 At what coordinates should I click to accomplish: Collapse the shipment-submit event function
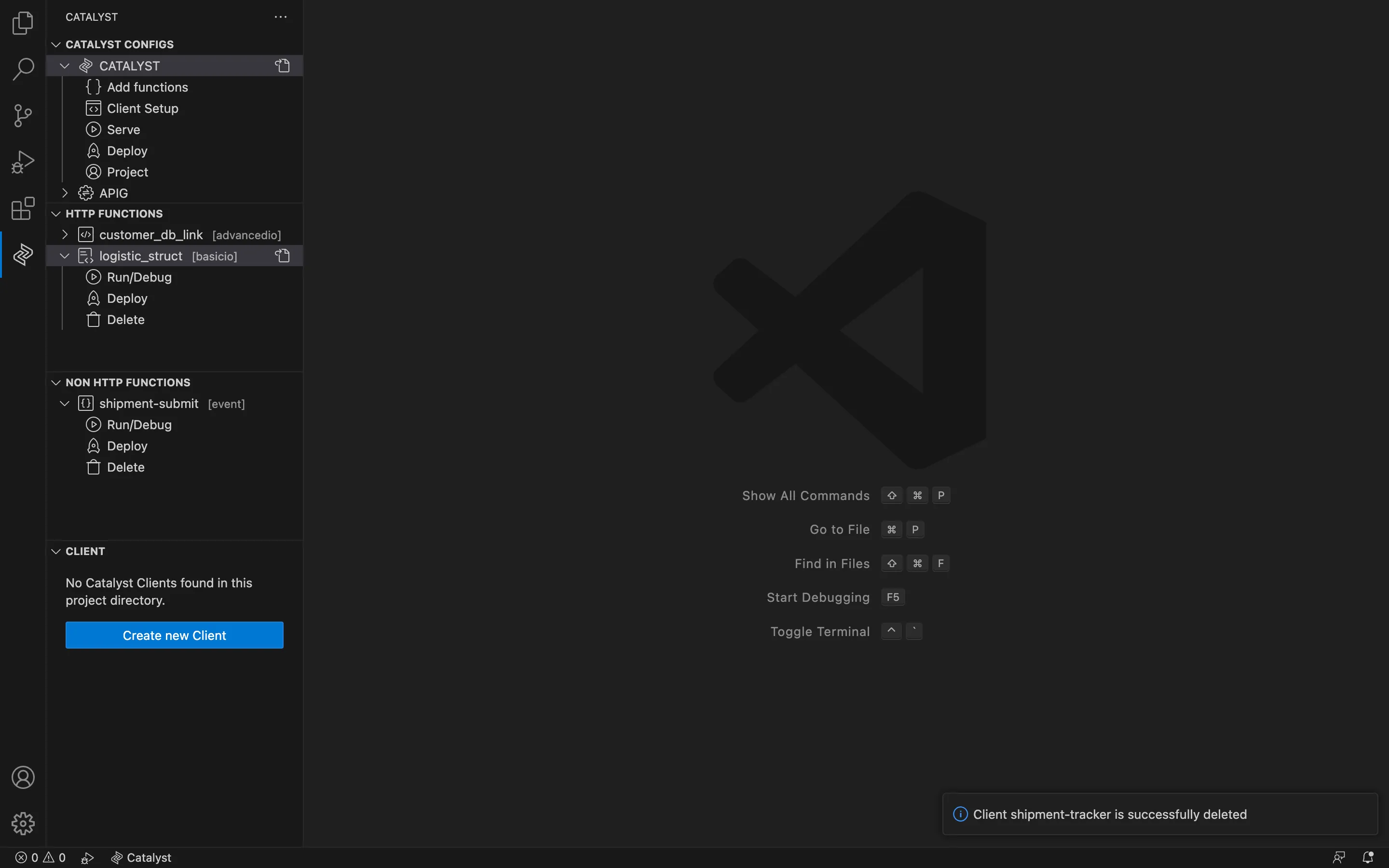(x=65, y=404)
